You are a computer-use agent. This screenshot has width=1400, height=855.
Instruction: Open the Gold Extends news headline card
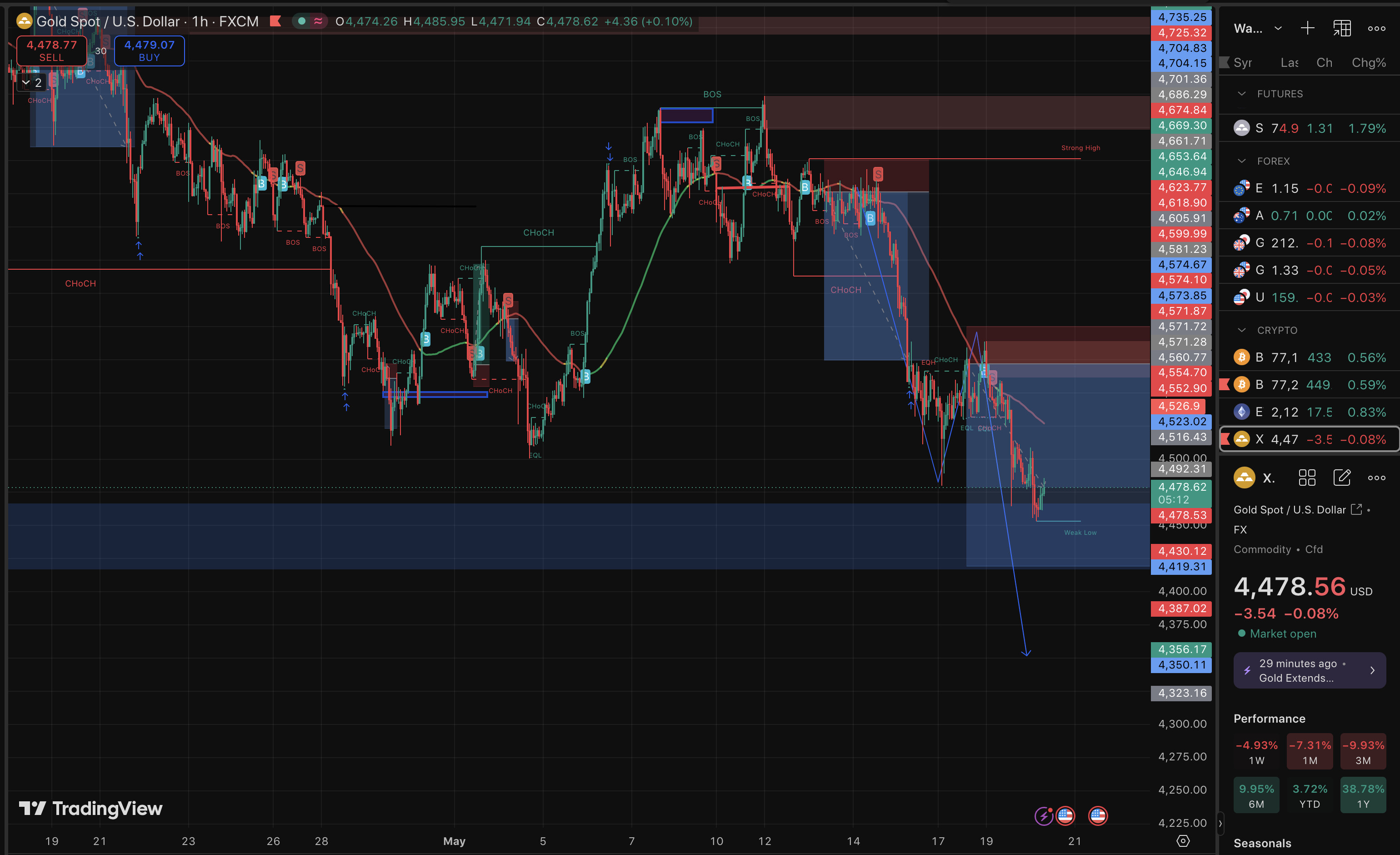tap(1309, 670)
